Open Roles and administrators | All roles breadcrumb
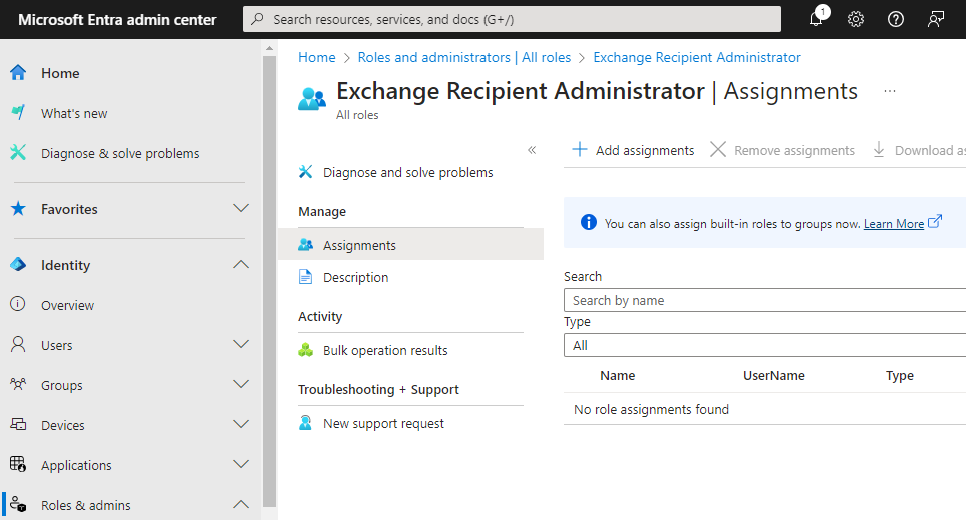This screenshot has height=520, width=966. [464, 57]
